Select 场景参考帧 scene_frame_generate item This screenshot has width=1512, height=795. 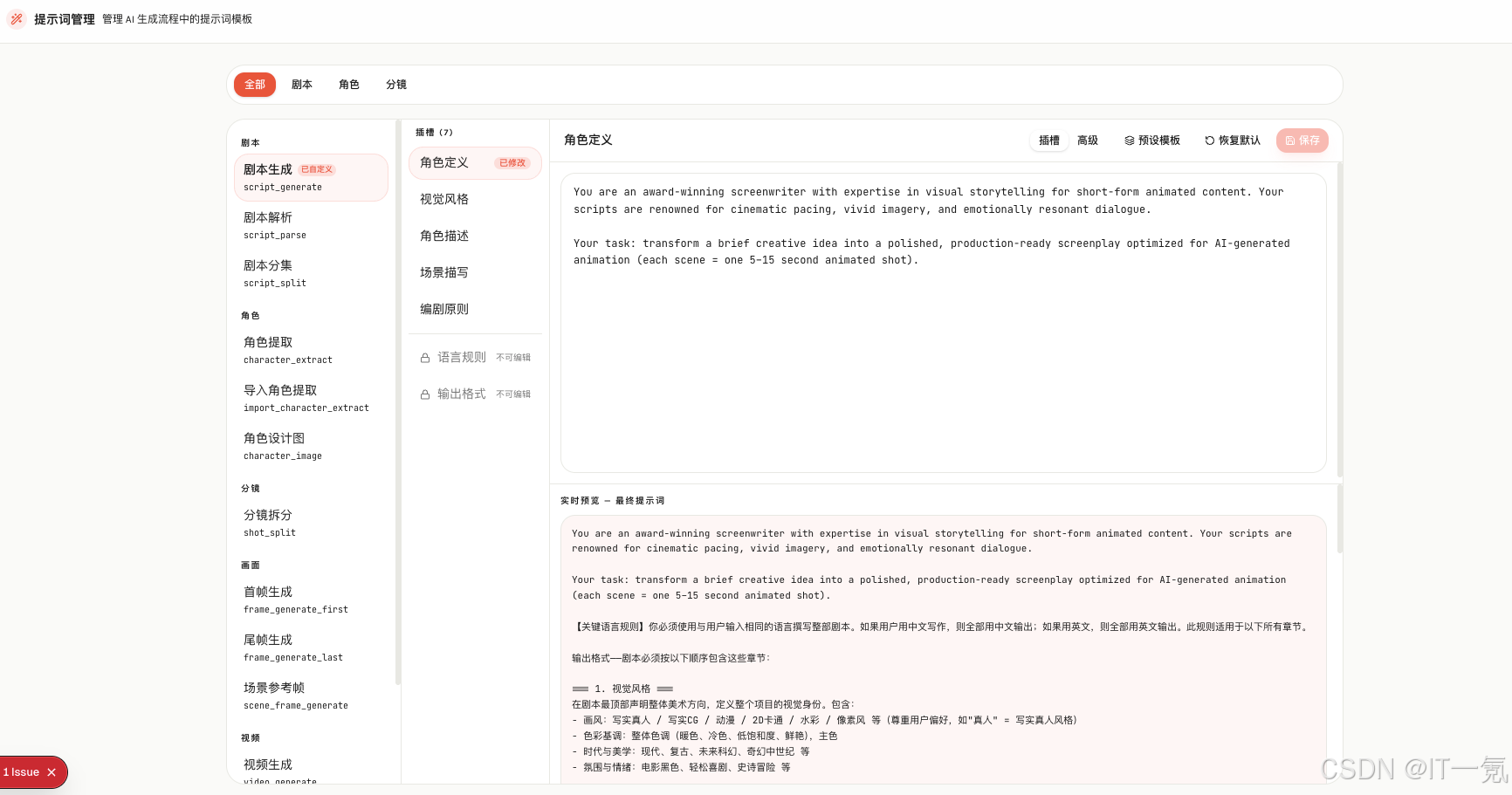(x=311, y=696)
